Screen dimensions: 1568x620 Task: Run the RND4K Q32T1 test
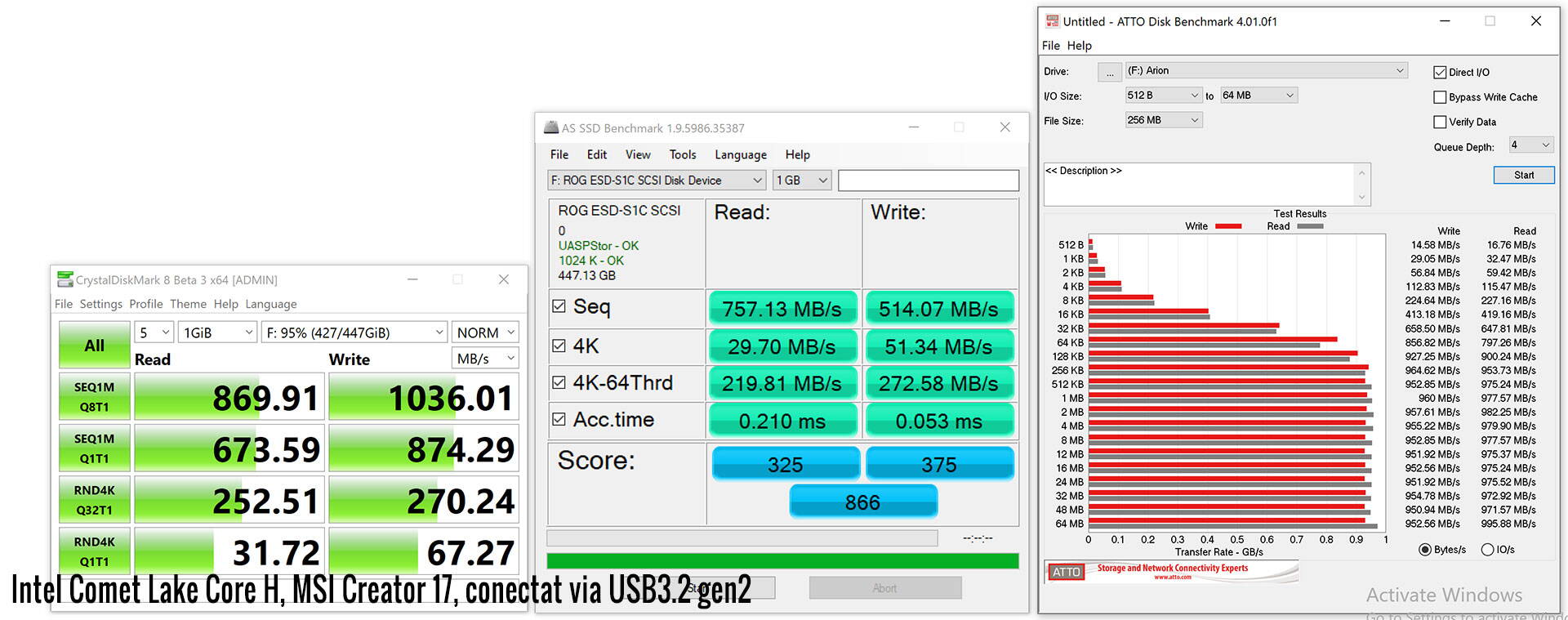tap(95, 500)
